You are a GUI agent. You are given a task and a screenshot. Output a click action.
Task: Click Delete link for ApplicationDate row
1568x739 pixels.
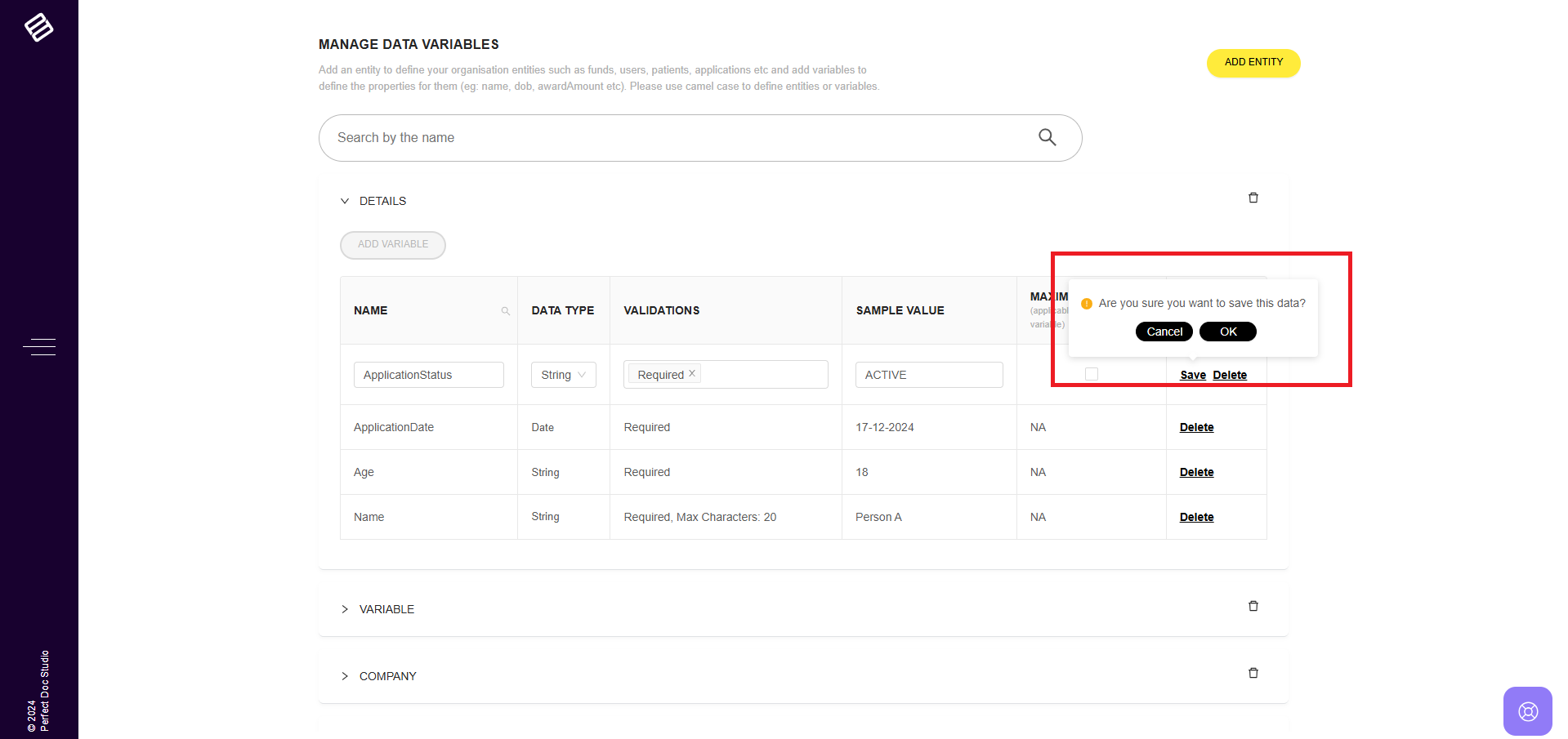1196,427
